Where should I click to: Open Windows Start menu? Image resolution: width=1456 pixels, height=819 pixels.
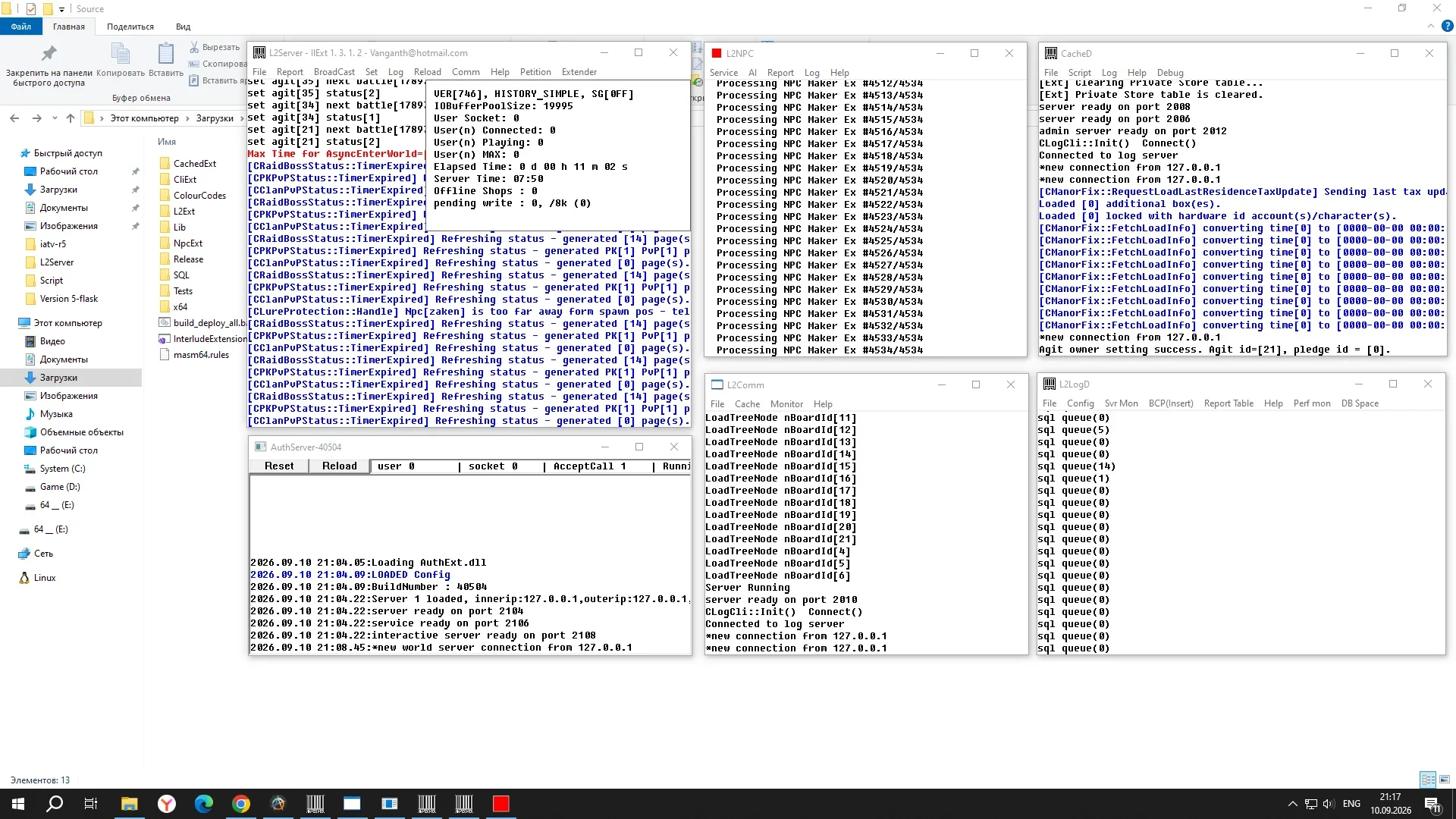pos(18,804)
